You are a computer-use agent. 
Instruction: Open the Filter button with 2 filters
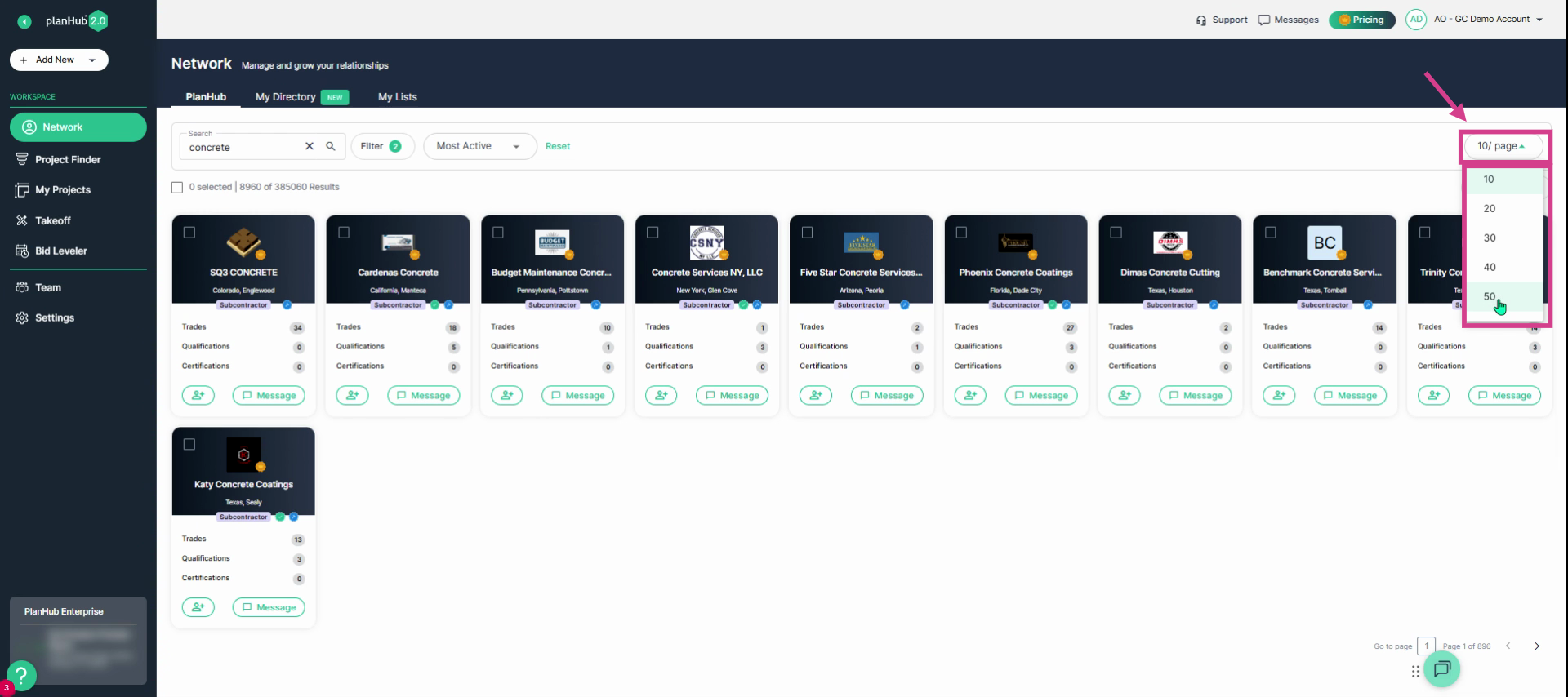[x=382, y=146]
